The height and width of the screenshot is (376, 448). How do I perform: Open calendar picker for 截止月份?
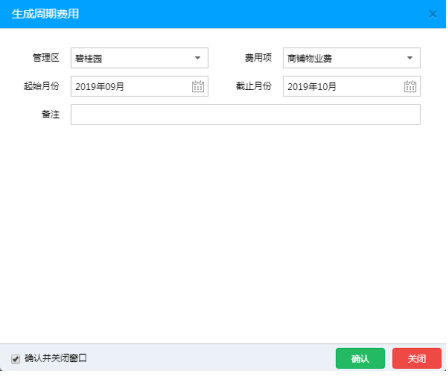(x=410, y=86)
